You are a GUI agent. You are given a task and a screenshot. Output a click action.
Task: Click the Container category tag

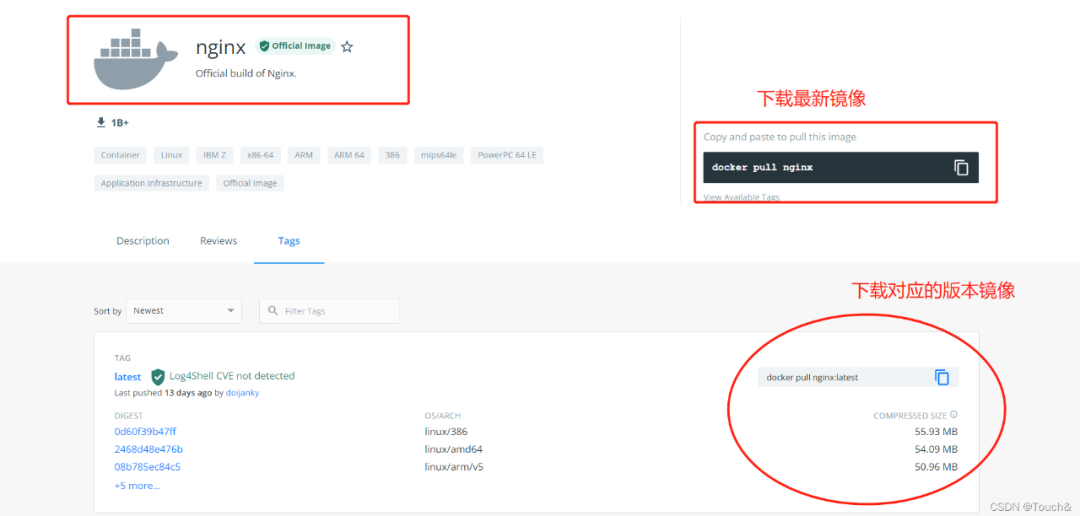(x=120, y=155)
